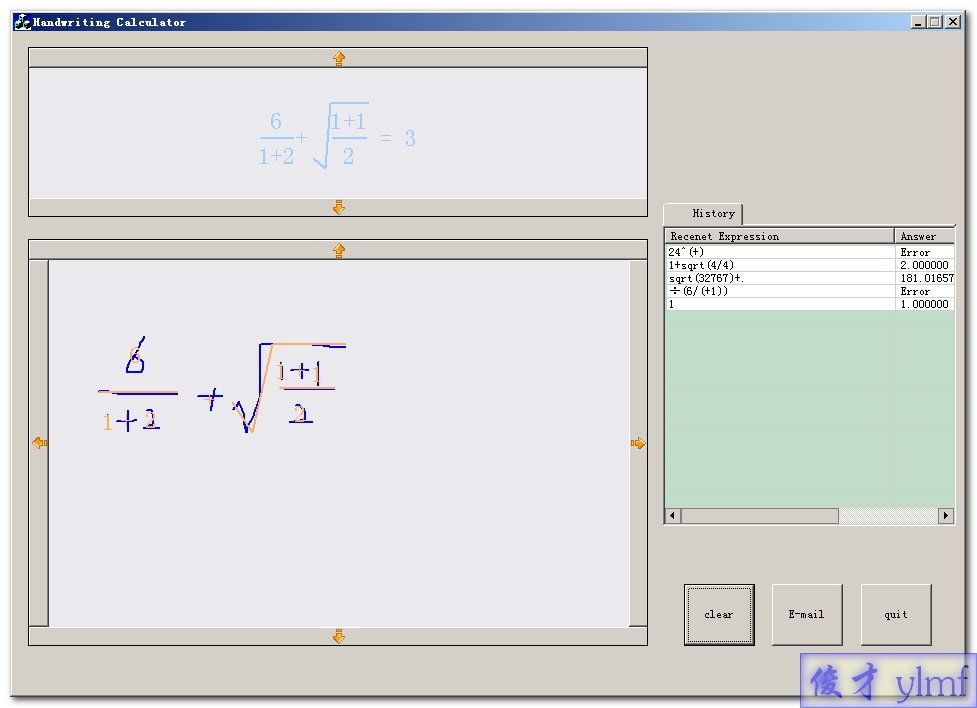Click the history scrollbar left arrow
Viewport: 977px width, 708px height.
point(672,515)
